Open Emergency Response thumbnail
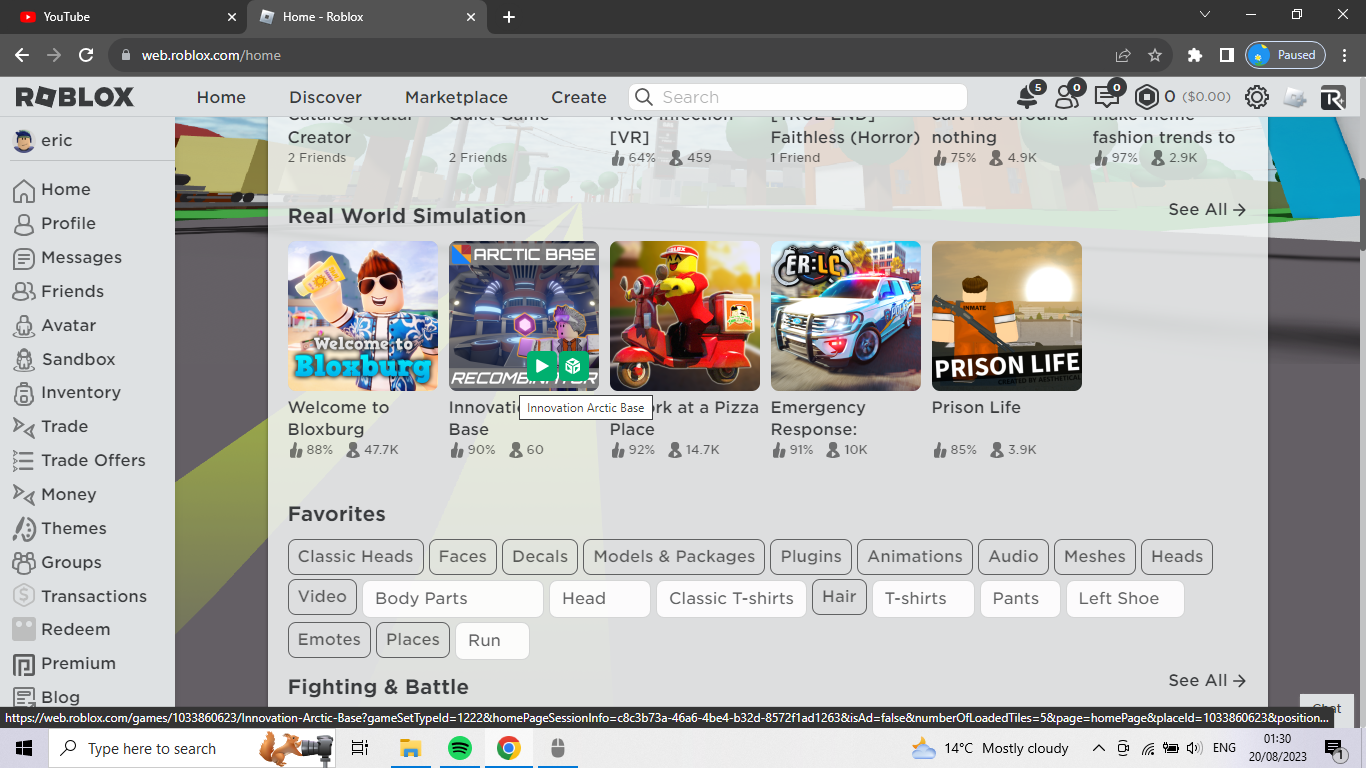1366x768 pixels. coord(846,316)
